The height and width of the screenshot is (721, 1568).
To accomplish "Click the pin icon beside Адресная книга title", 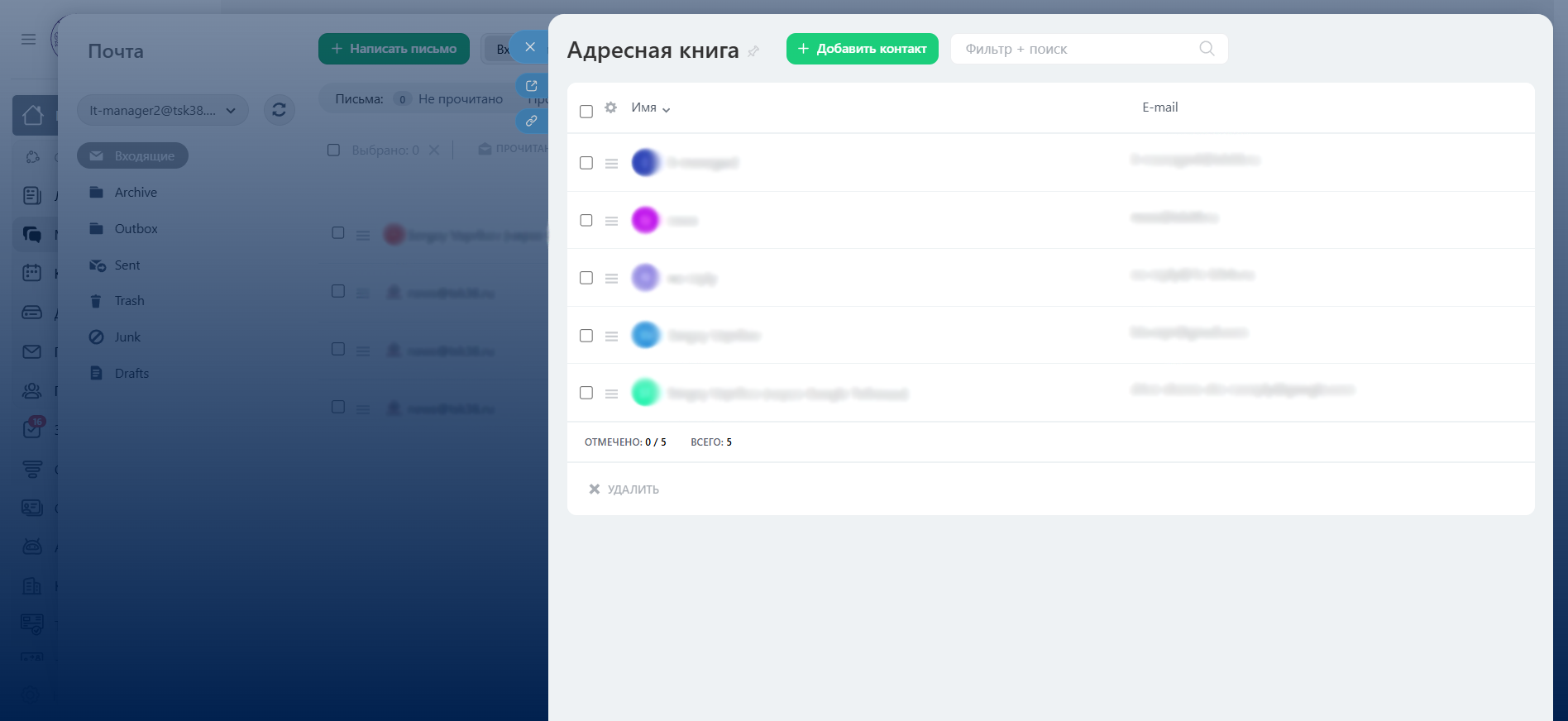I will [753, 51].
